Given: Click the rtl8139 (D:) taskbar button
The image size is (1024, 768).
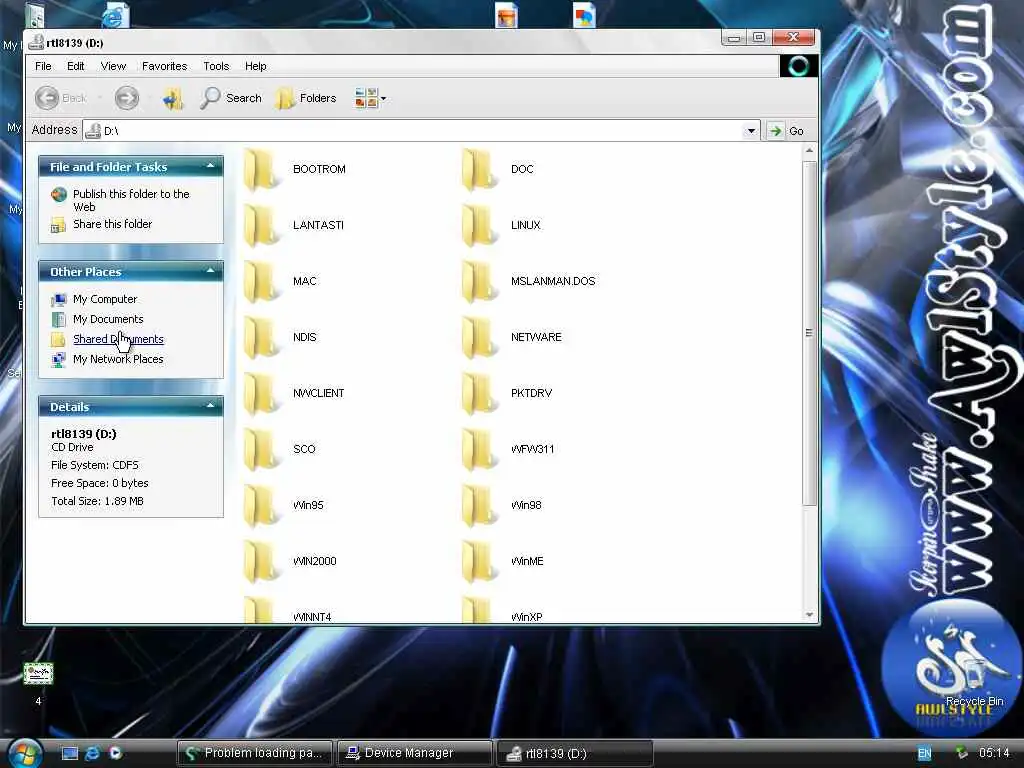Looking at the screenshot, I should coord(575,753).
